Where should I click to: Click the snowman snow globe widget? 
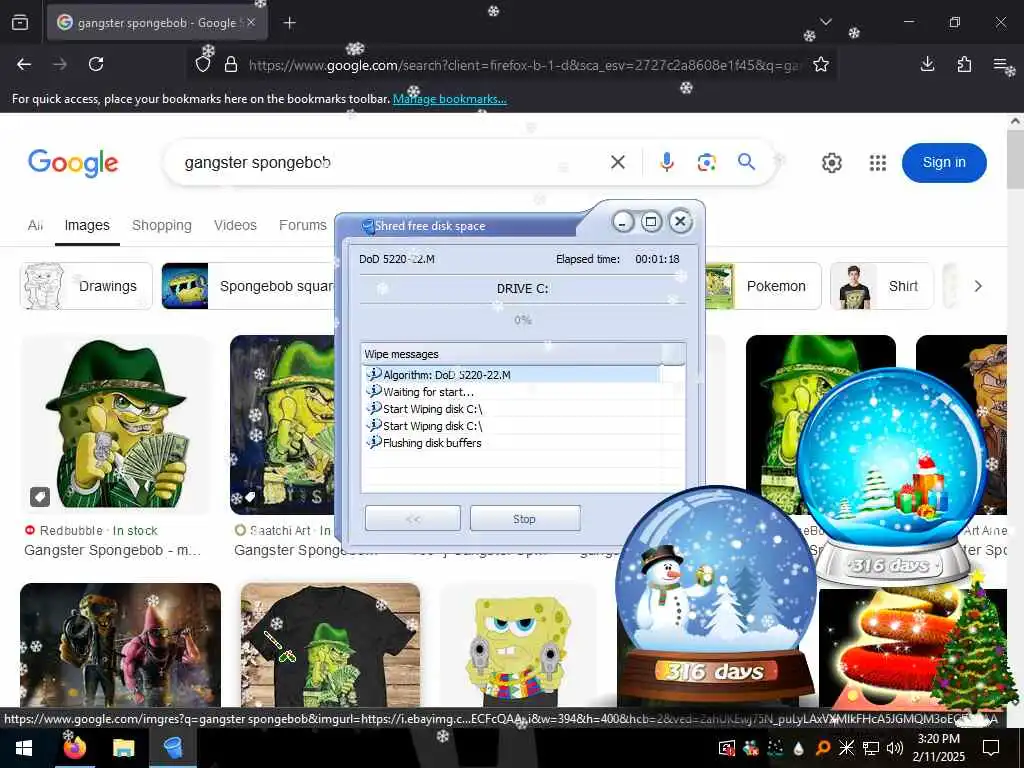[x=716, y=594]
